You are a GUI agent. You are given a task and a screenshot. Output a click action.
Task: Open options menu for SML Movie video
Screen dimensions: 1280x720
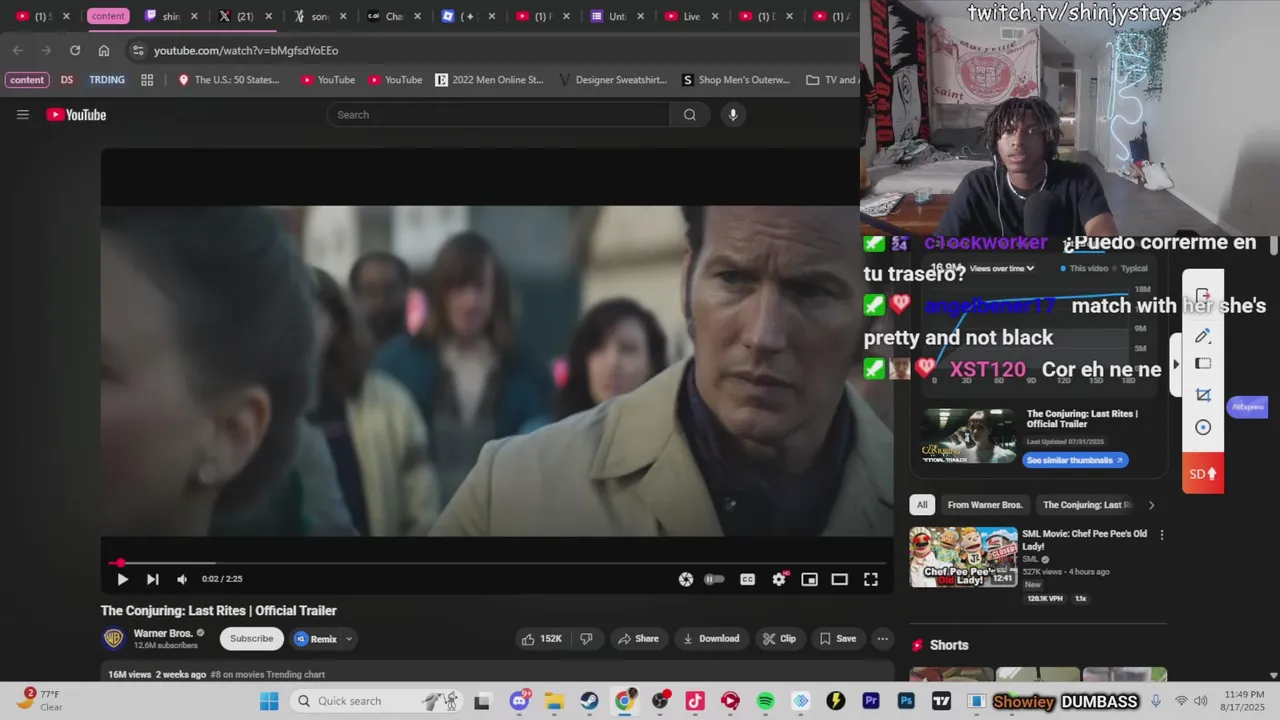(1162, 535)
